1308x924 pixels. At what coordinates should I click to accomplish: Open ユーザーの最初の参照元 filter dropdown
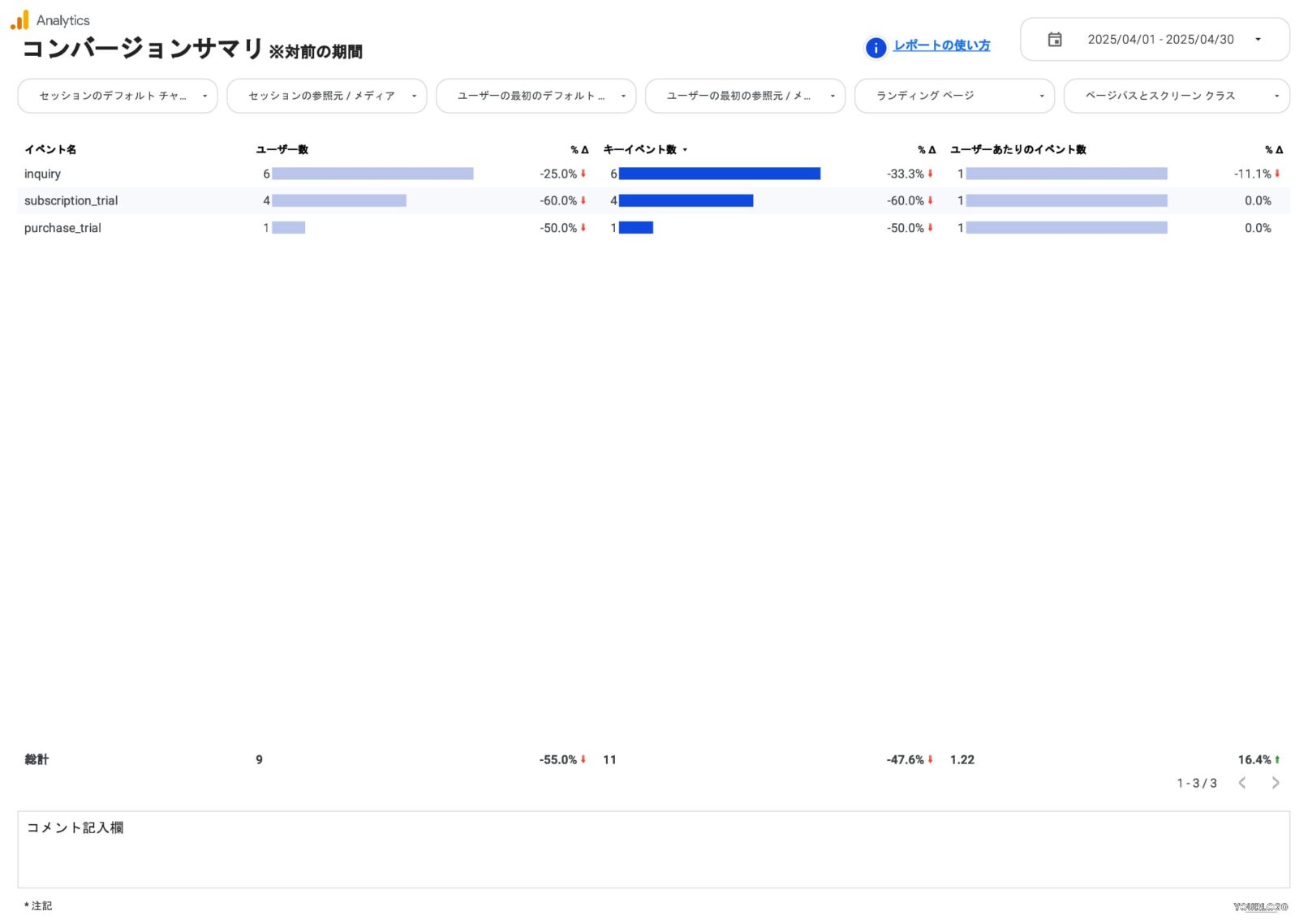click(x=745, y=96)
